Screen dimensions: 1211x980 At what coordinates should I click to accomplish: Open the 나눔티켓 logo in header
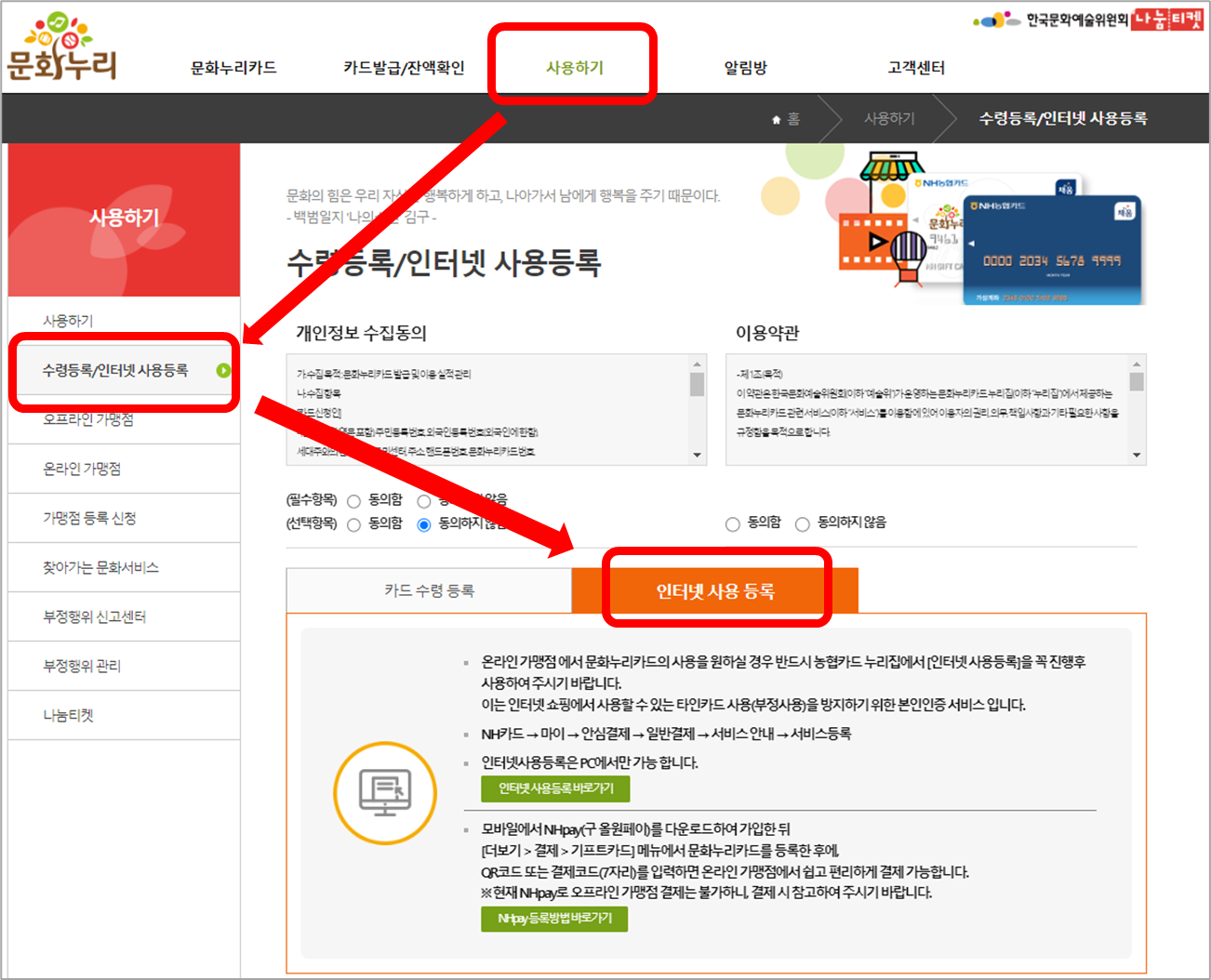tap(1167, 20)
